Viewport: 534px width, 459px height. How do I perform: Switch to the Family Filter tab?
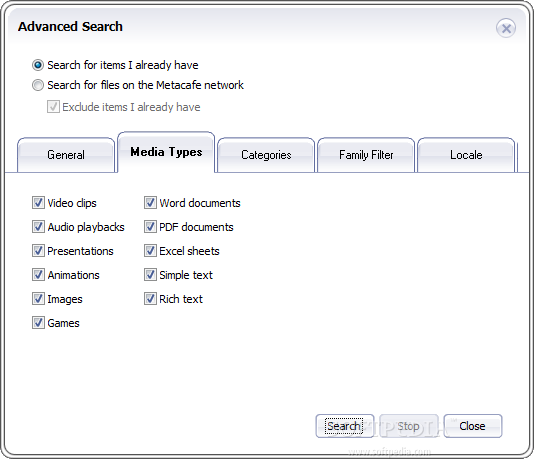(366, 155)
